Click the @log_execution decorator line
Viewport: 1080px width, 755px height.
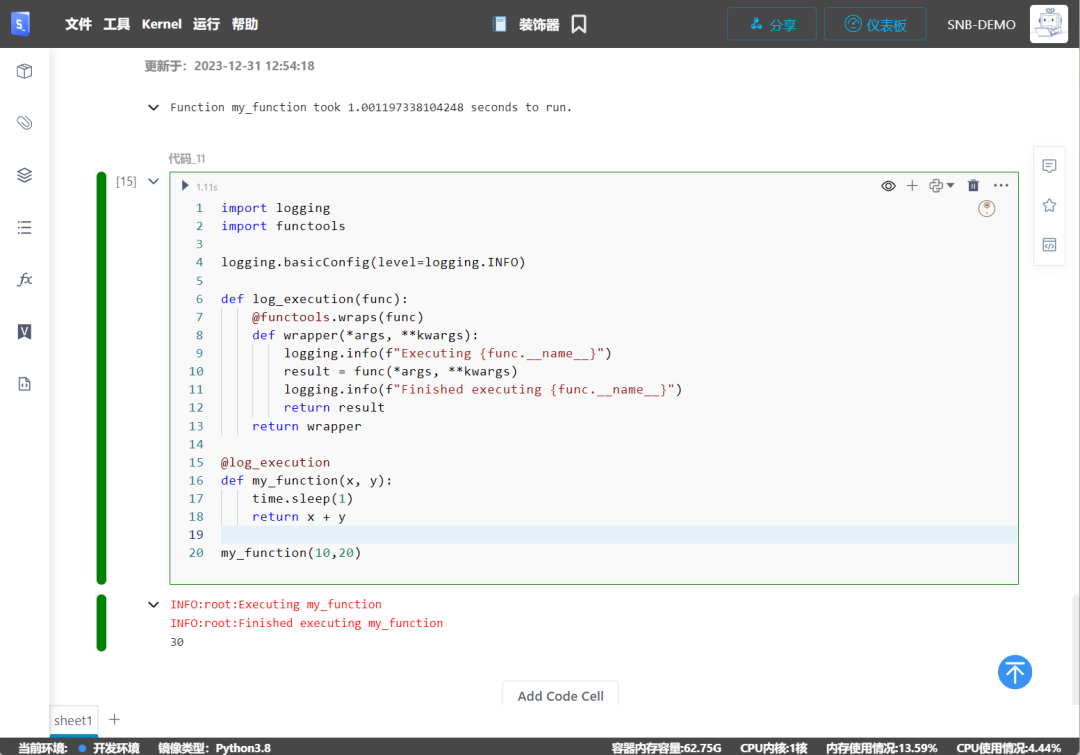[x=275, y=462]
